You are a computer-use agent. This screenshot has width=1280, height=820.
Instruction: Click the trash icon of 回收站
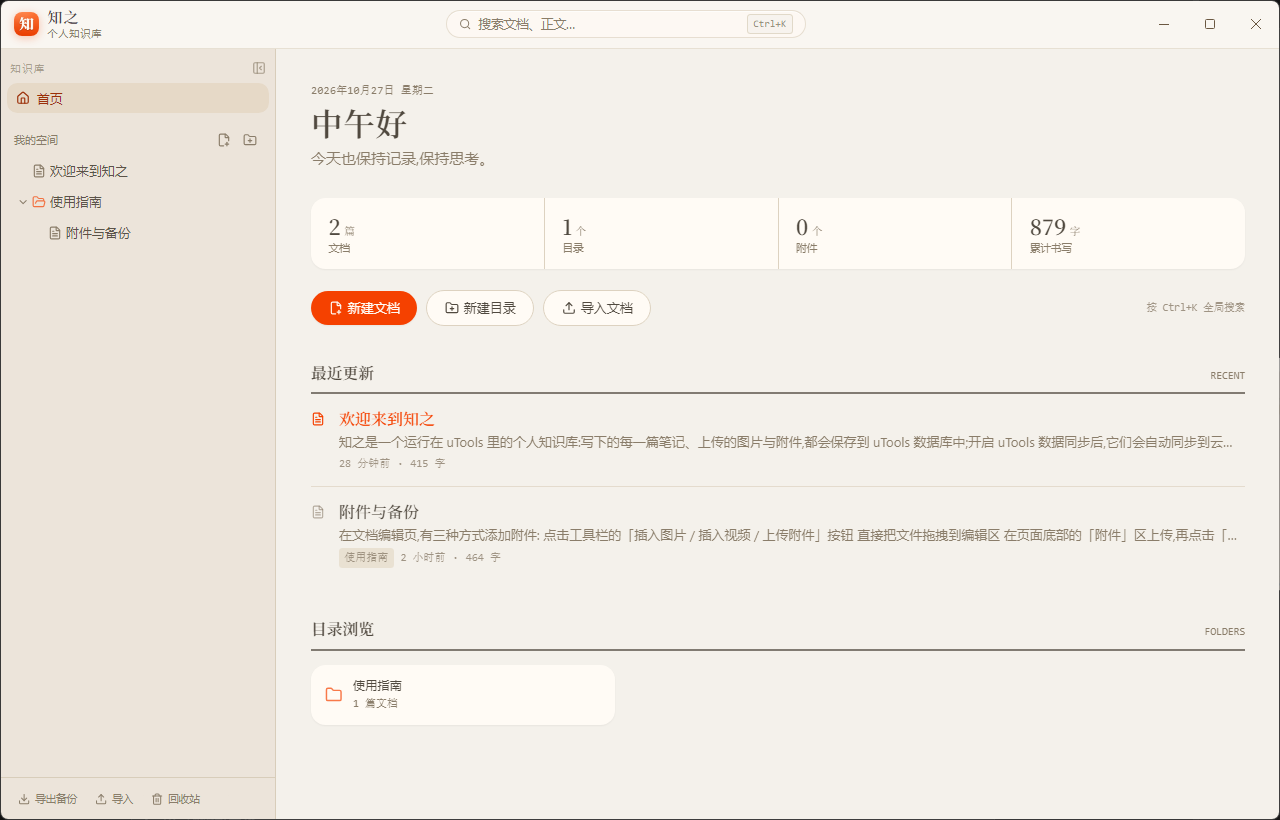coord(157,799)
